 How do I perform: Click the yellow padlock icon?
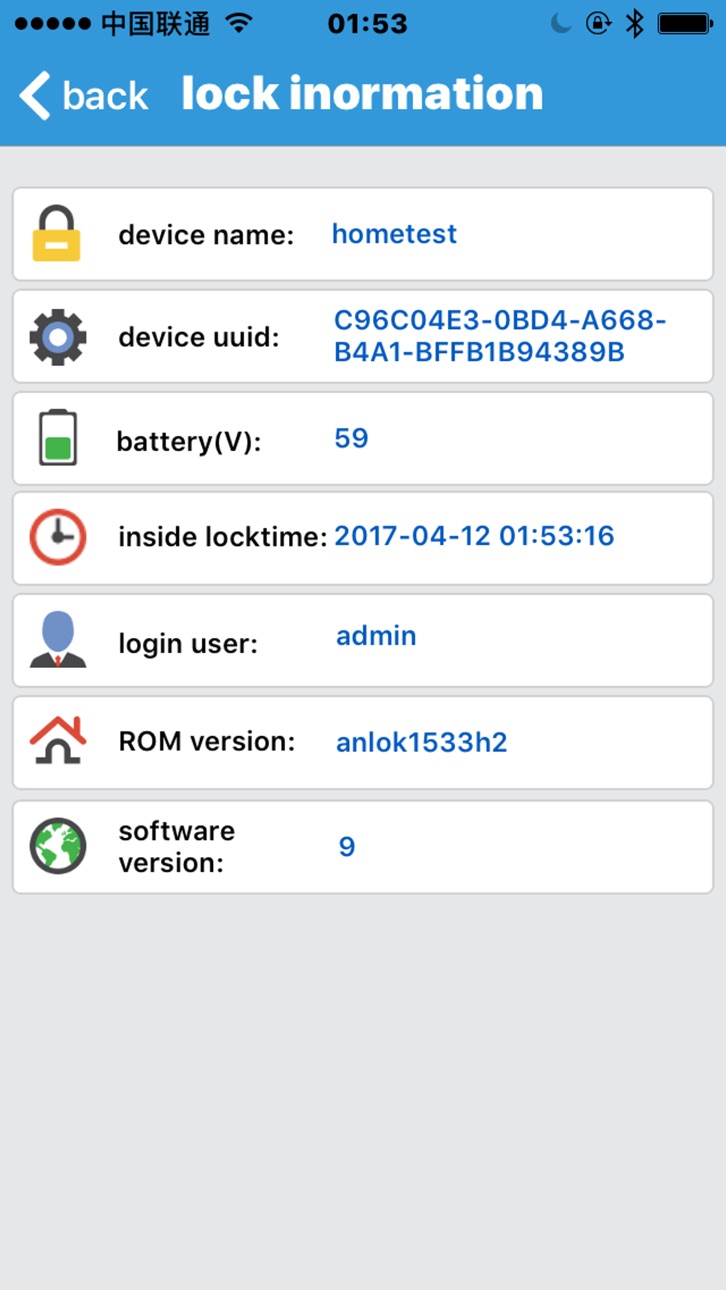[x=57, y=234]
